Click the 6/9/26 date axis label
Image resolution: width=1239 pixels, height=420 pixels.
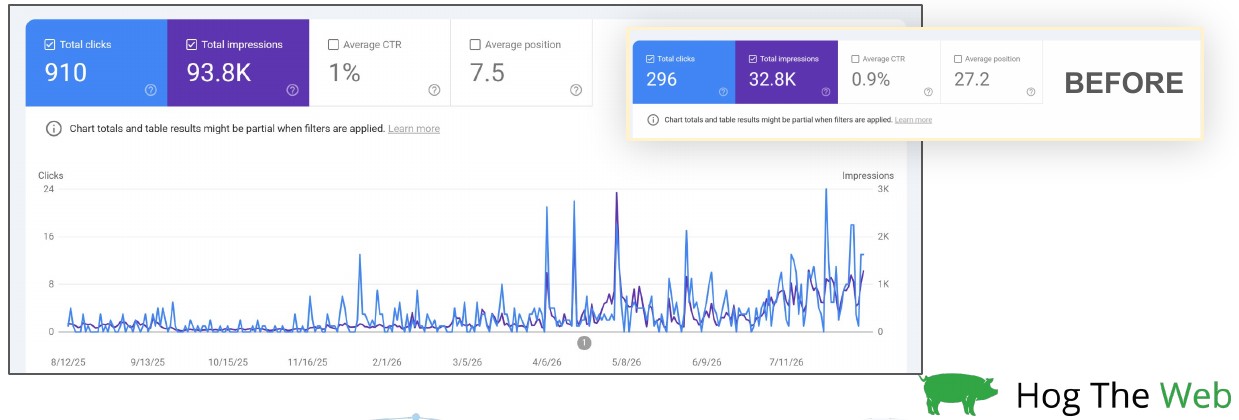707,363
